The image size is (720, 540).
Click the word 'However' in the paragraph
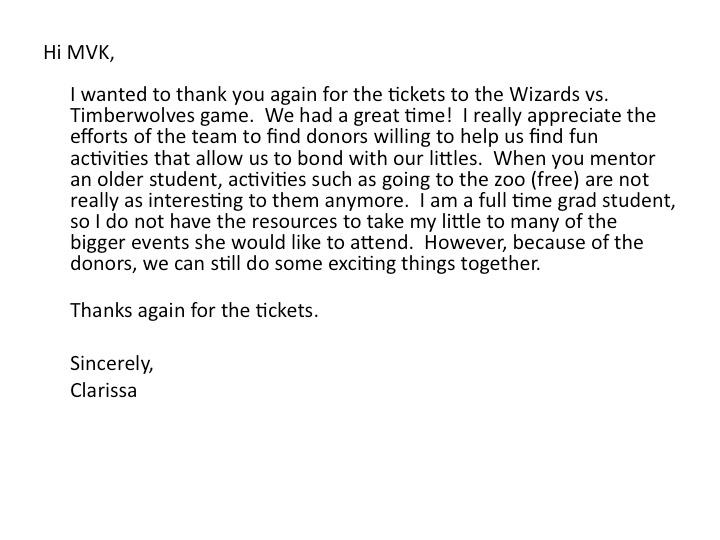466,243
